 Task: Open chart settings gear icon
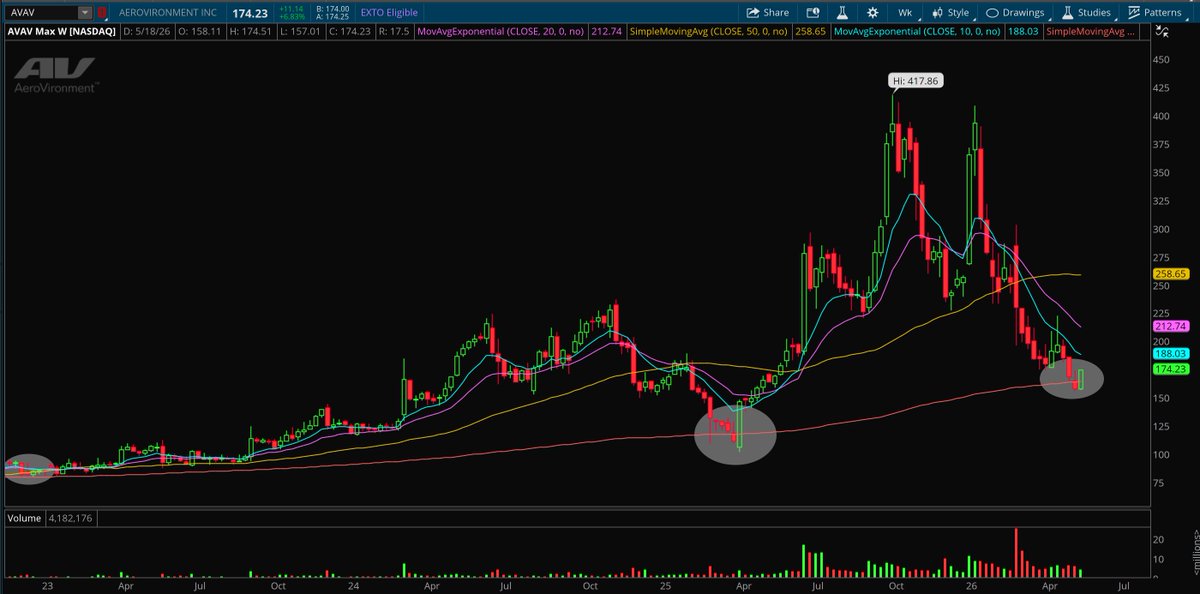pyautogui.click(x=872, y=13)
